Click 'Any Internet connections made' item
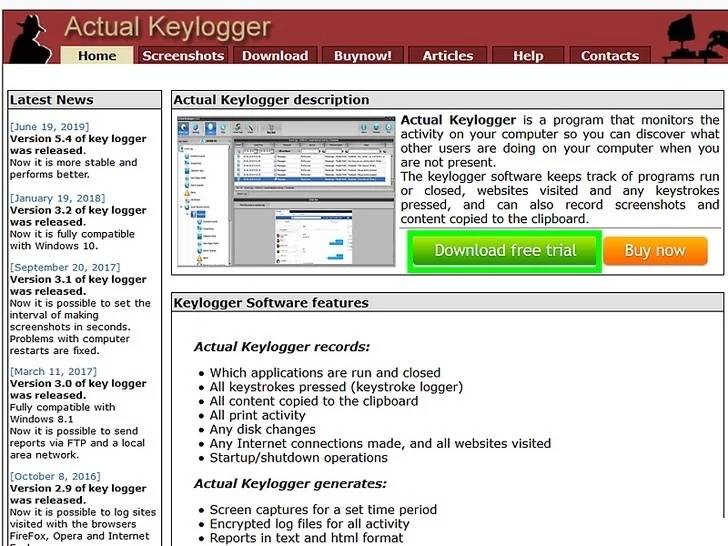The height and width of the screenshot is (546, 728). pyautogui.click(x=380, y=443)
